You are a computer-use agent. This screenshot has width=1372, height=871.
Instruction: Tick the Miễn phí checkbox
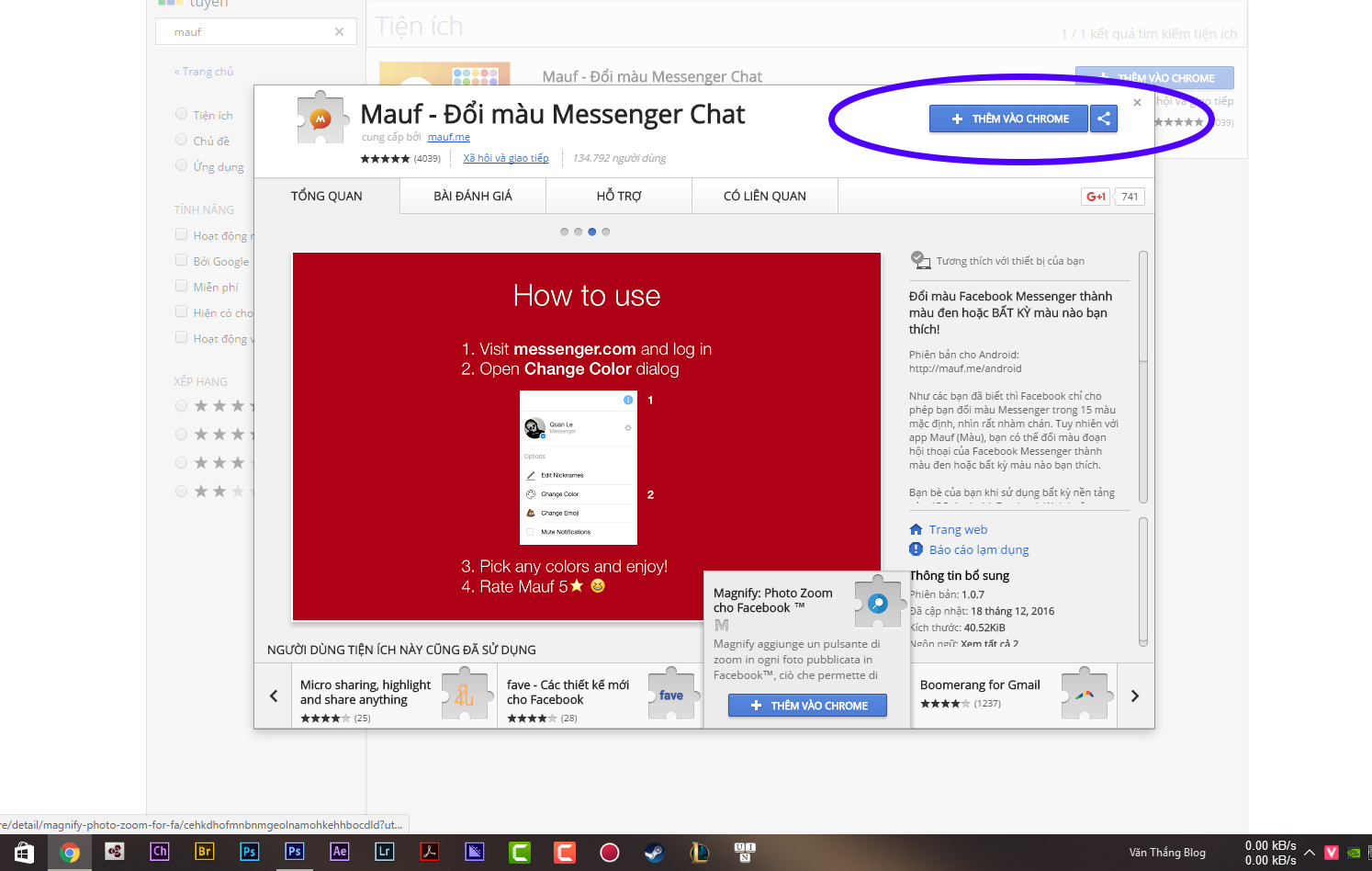click(182, 287)
